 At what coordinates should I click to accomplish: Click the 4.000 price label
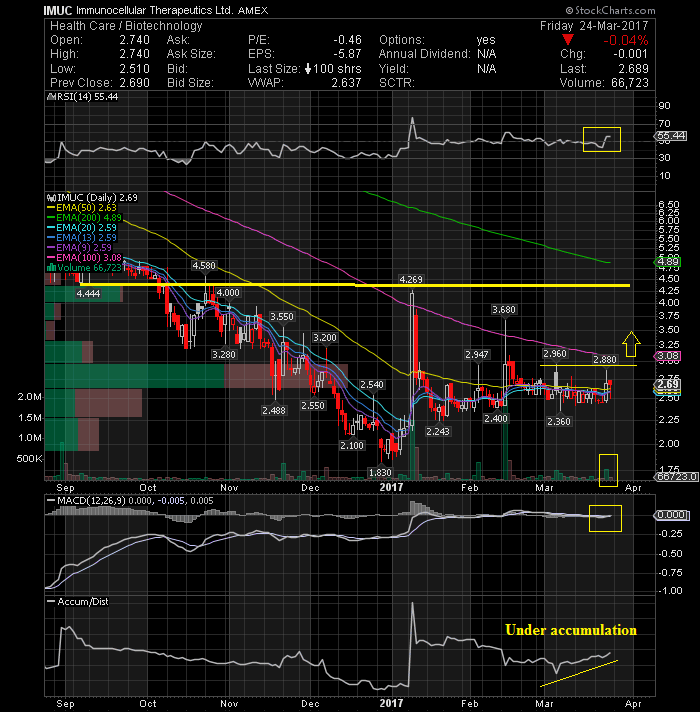click(228, 292)
